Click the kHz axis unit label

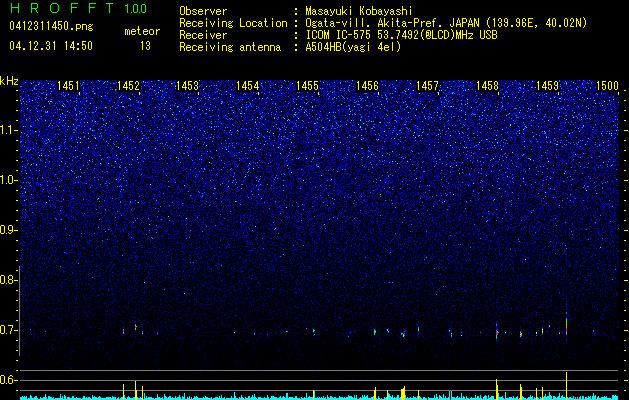tap(9, 81)
